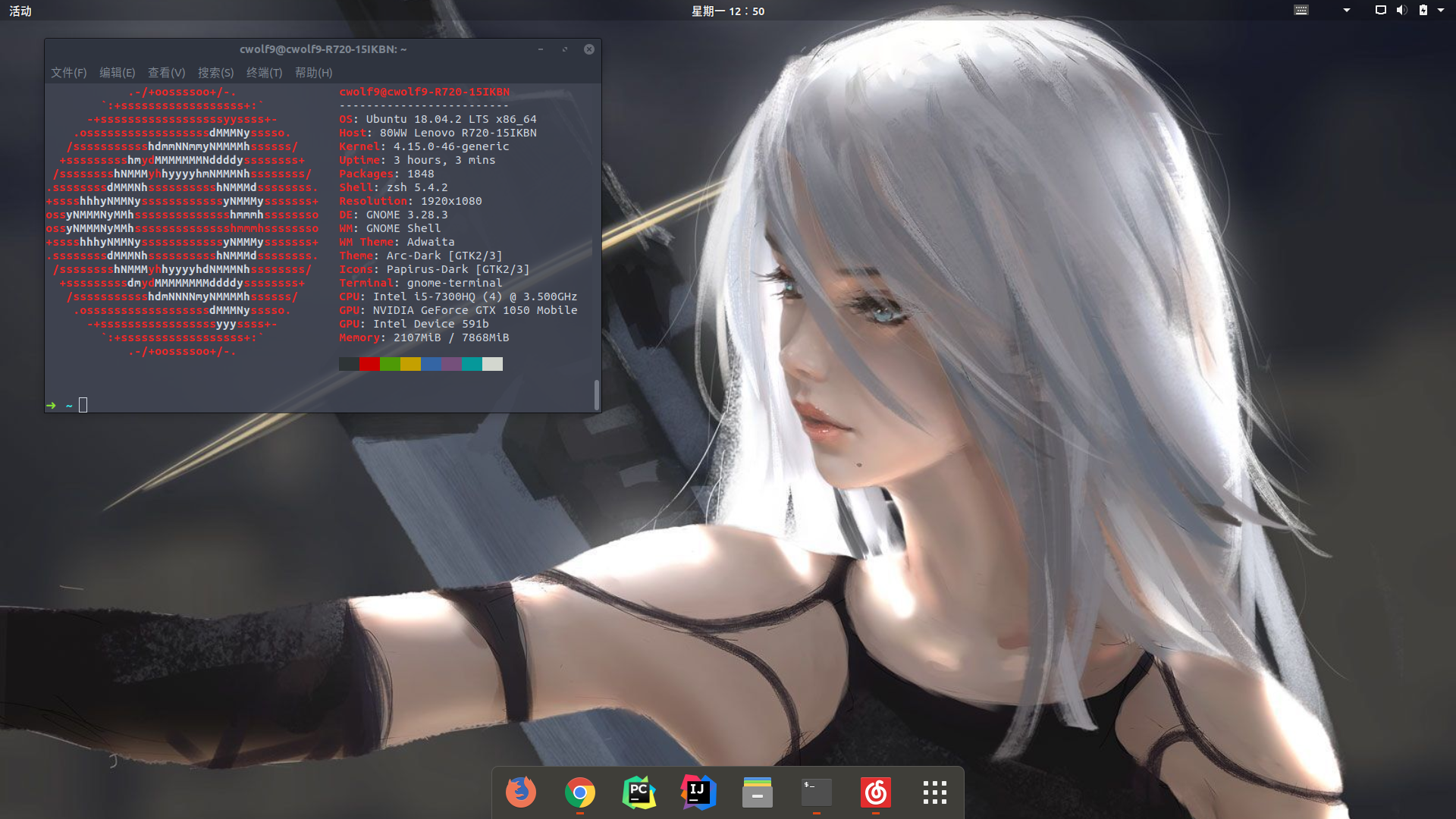This screenshot has height=819, width=1456.
Task: Open dropdown arrow beside keyboard indicator
Action: pyautogui.click(x=1347, y=11)
